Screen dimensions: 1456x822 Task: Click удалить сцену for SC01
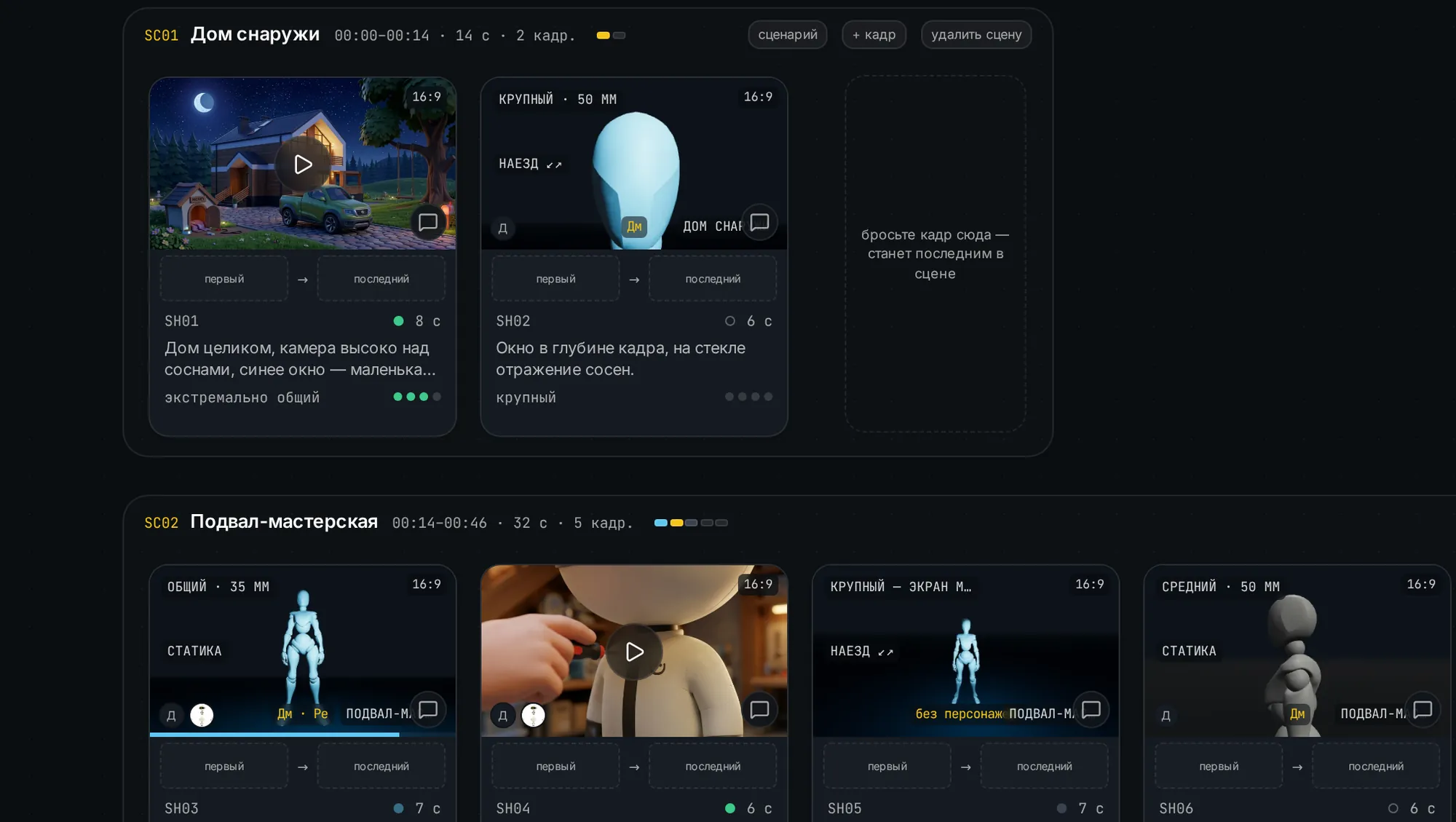point(976,35)
